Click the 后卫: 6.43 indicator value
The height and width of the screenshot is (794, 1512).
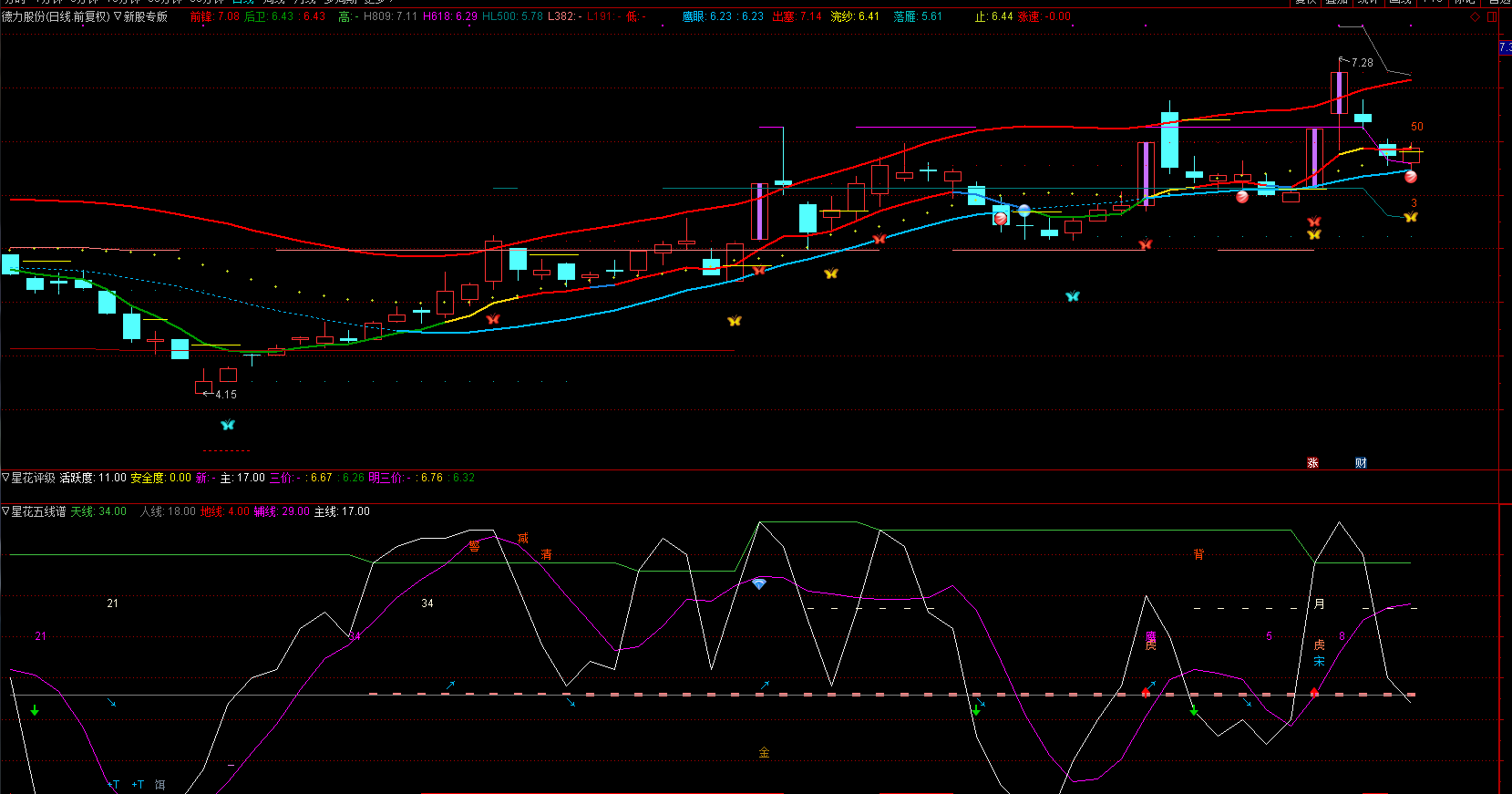269,16
